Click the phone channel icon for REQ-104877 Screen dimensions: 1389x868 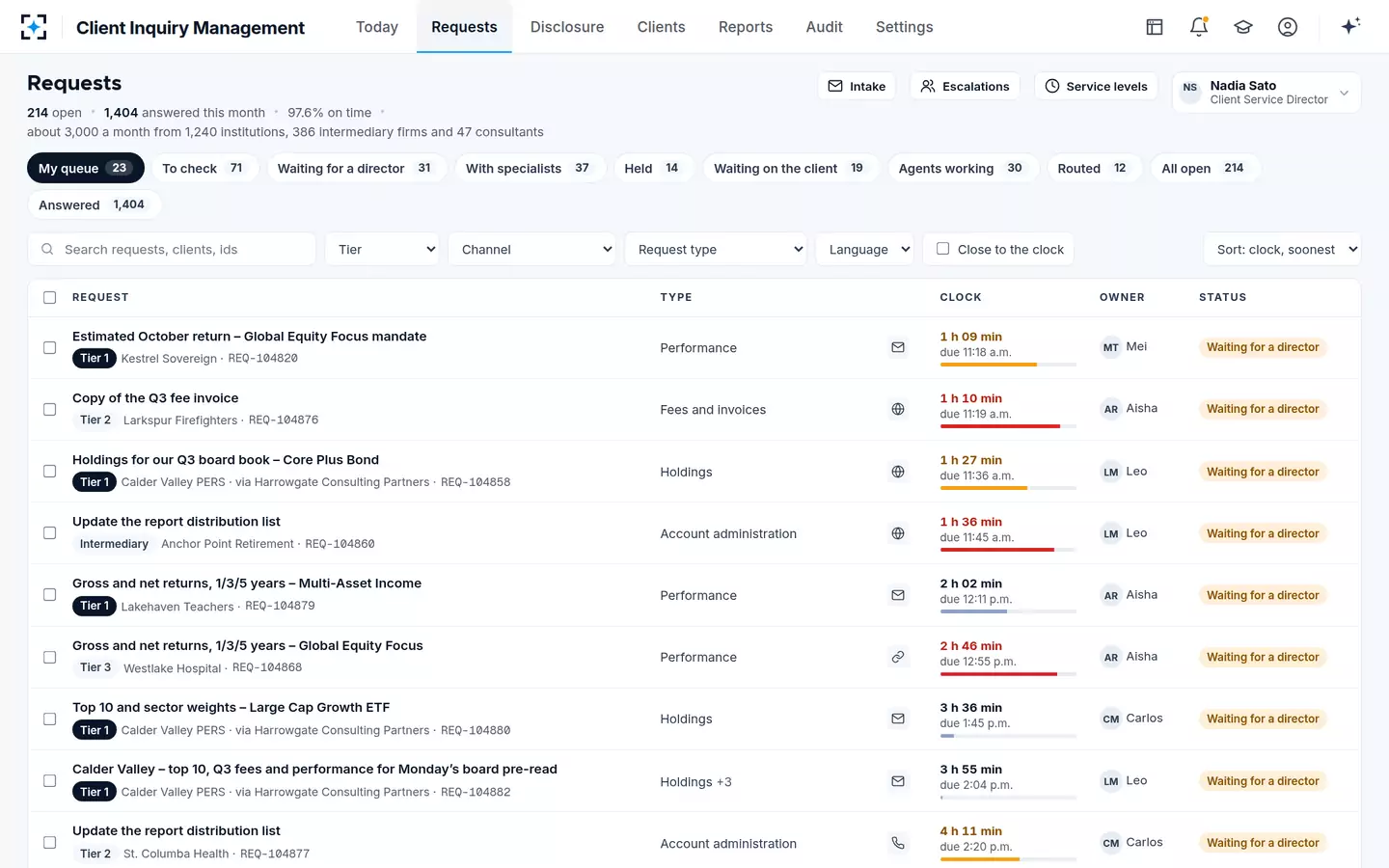click(x=898, y=843)
